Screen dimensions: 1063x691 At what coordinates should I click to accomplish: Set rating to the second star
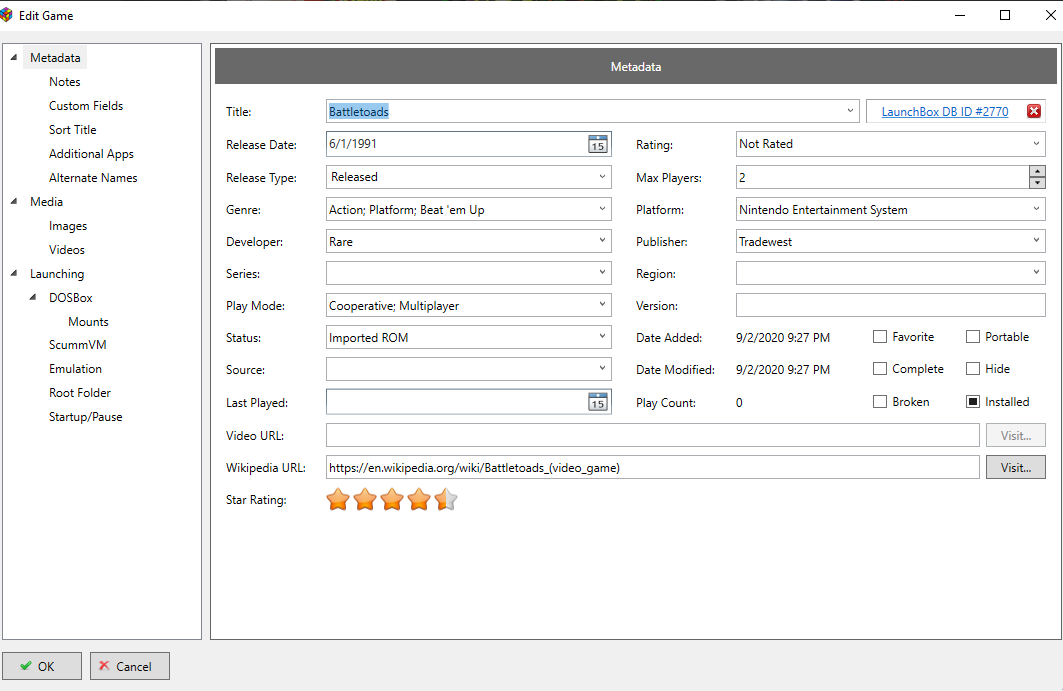(365, 500)
